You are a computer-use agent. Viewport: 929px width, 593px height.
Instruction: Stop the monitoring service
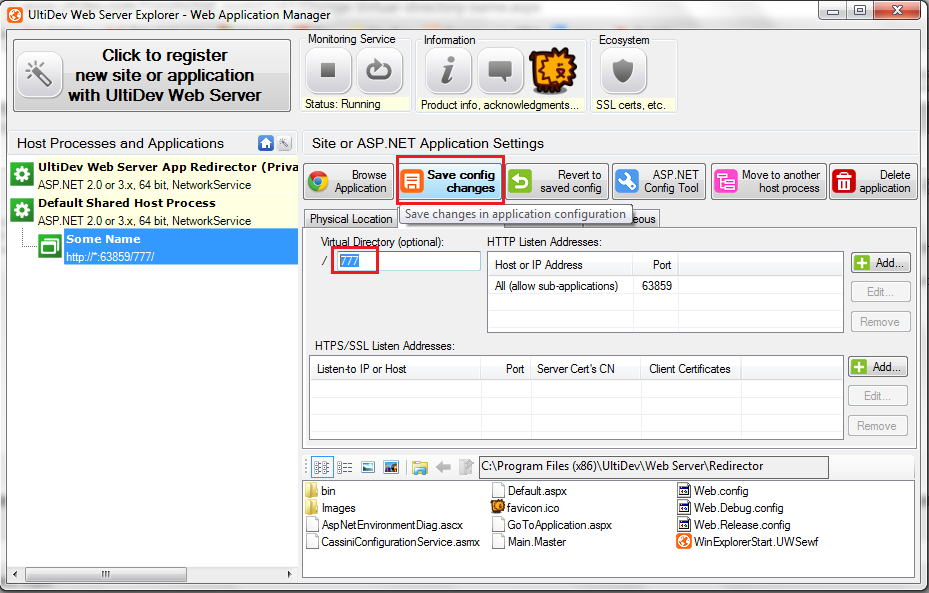tap(328, 71)
